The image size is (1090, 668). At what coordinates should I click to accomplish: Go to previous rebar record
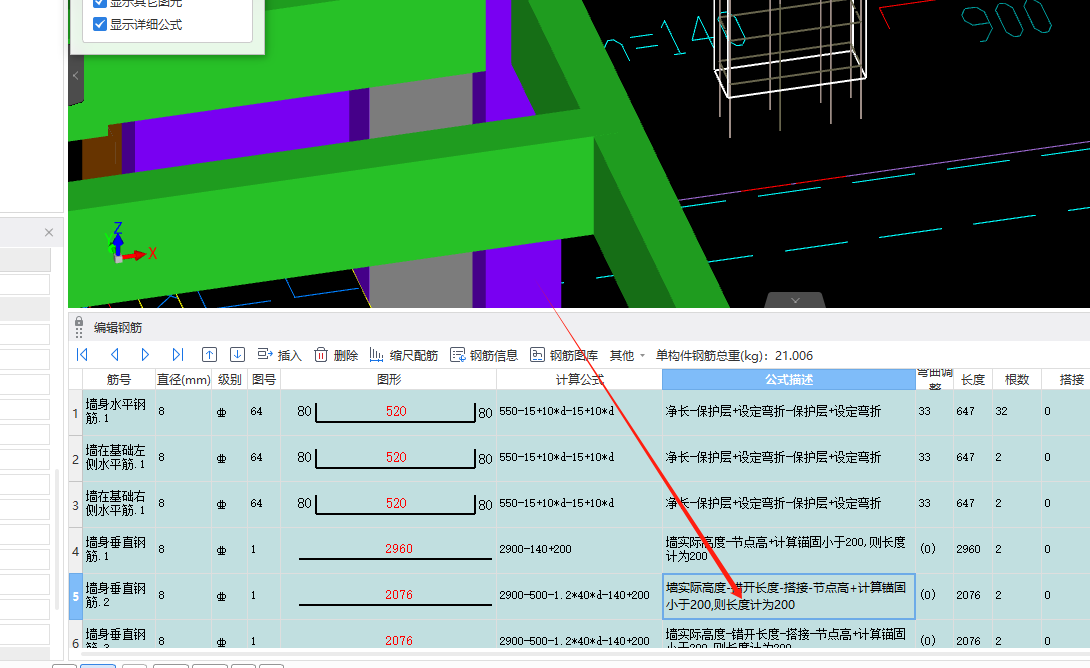[115, 355]
